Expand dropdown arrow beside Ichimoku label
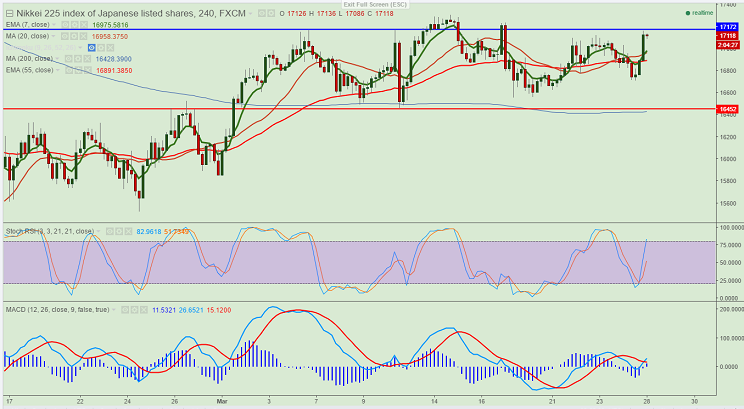Viewport: 744px width, 409px height. point(81,47)
